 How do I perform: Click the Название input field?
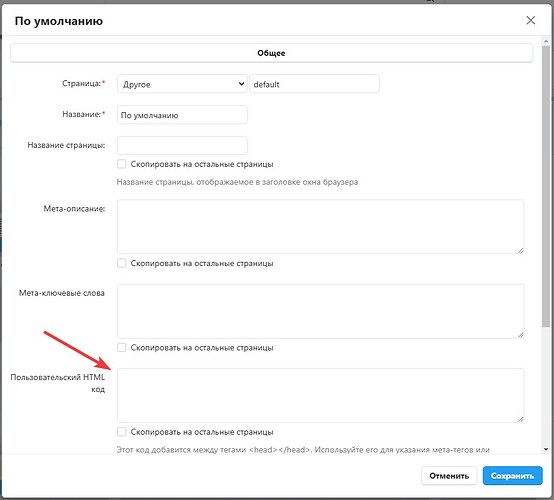pyautogui.click(x=182, y=114)
